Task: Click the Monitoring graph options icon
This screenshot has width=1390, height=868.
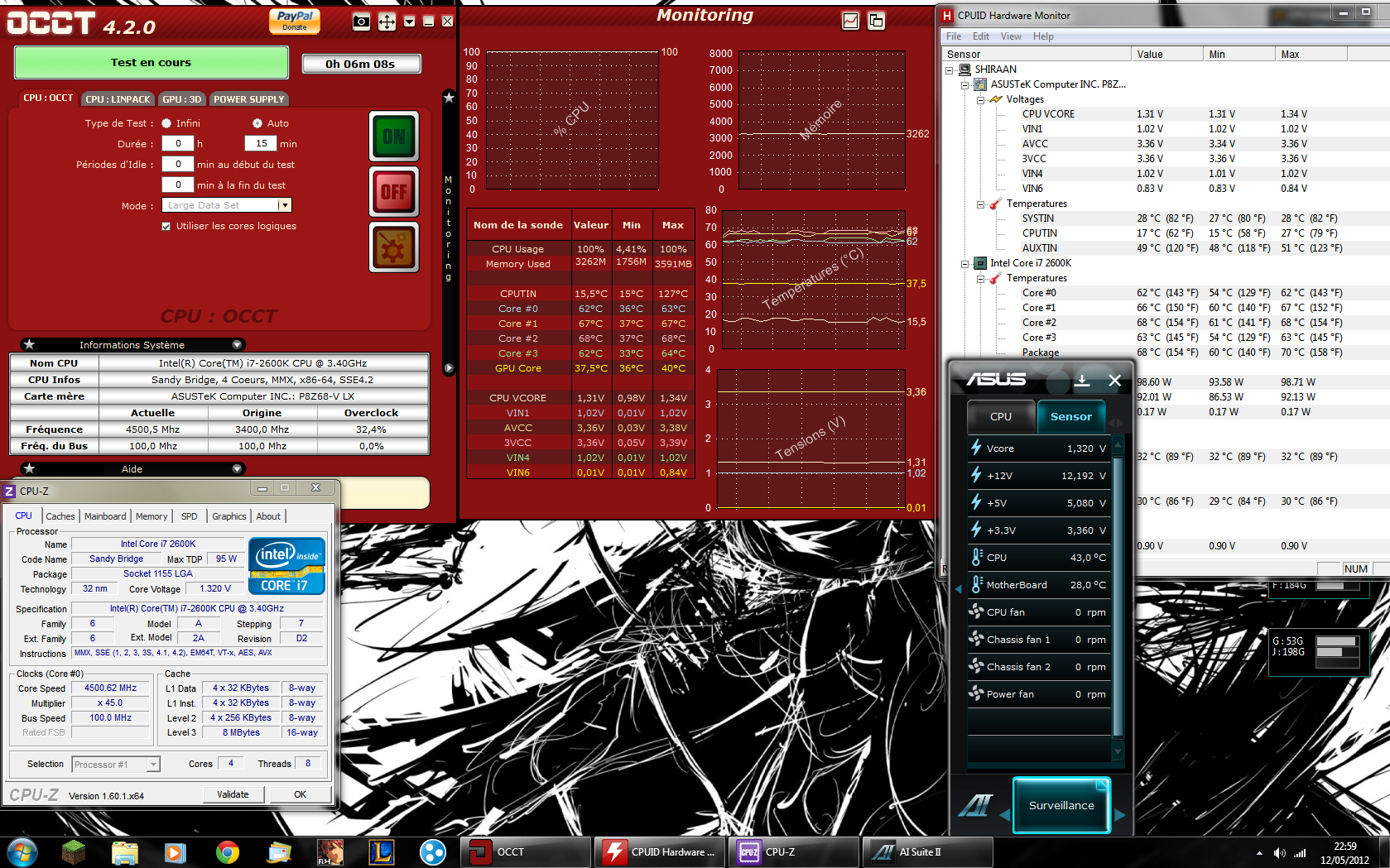Action: click(850, 22)
